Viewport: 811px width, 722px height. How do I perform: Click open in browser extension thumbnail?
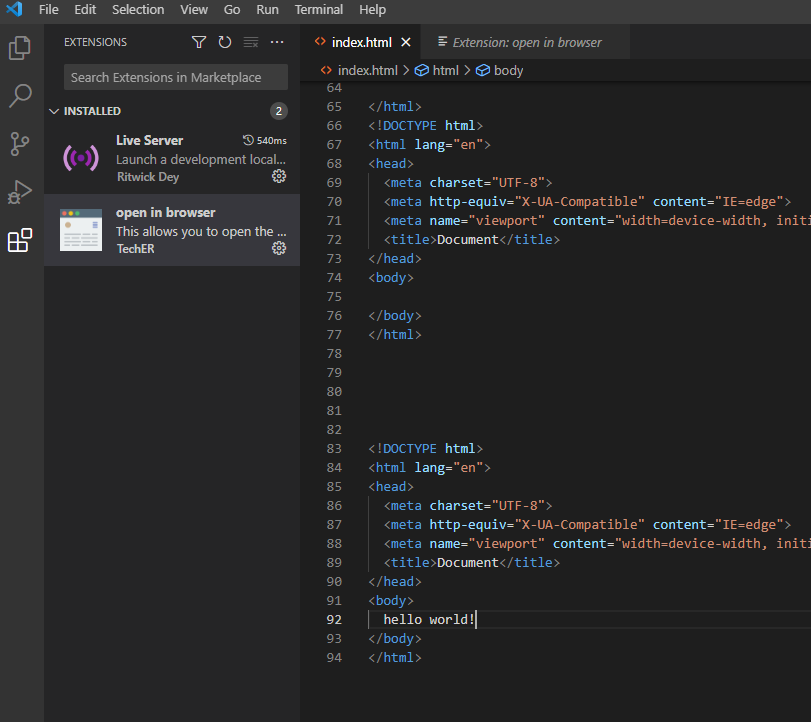[81, 230]
